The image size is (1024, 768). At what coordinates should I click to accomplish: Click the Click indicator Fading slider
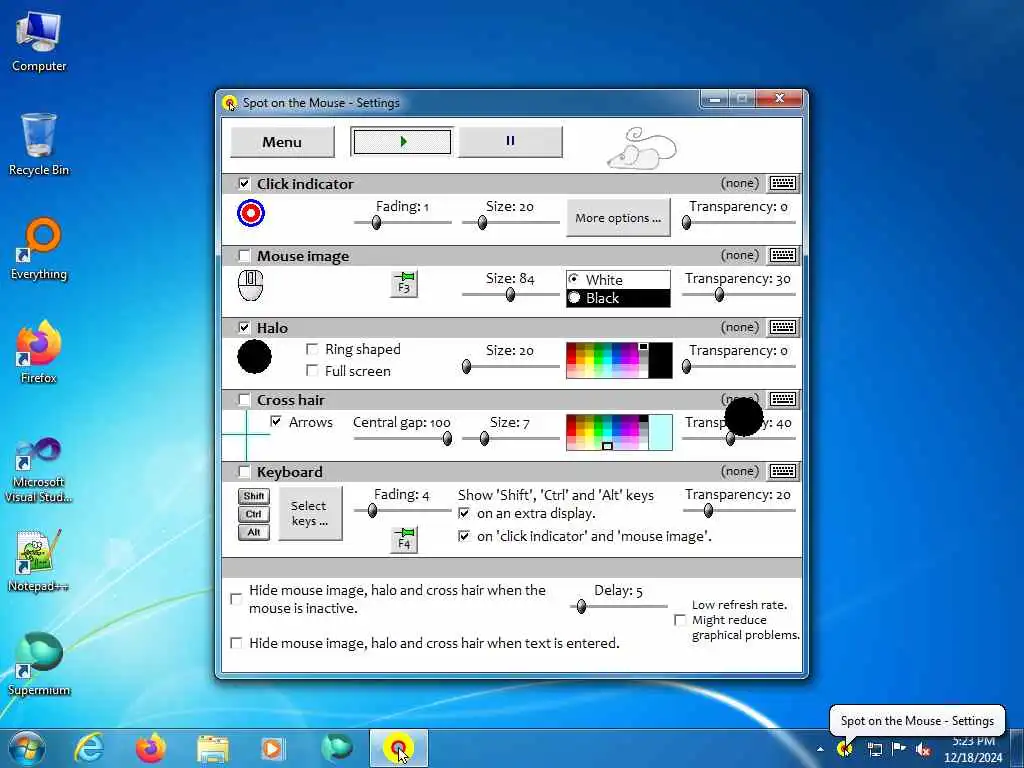[402, 223]
